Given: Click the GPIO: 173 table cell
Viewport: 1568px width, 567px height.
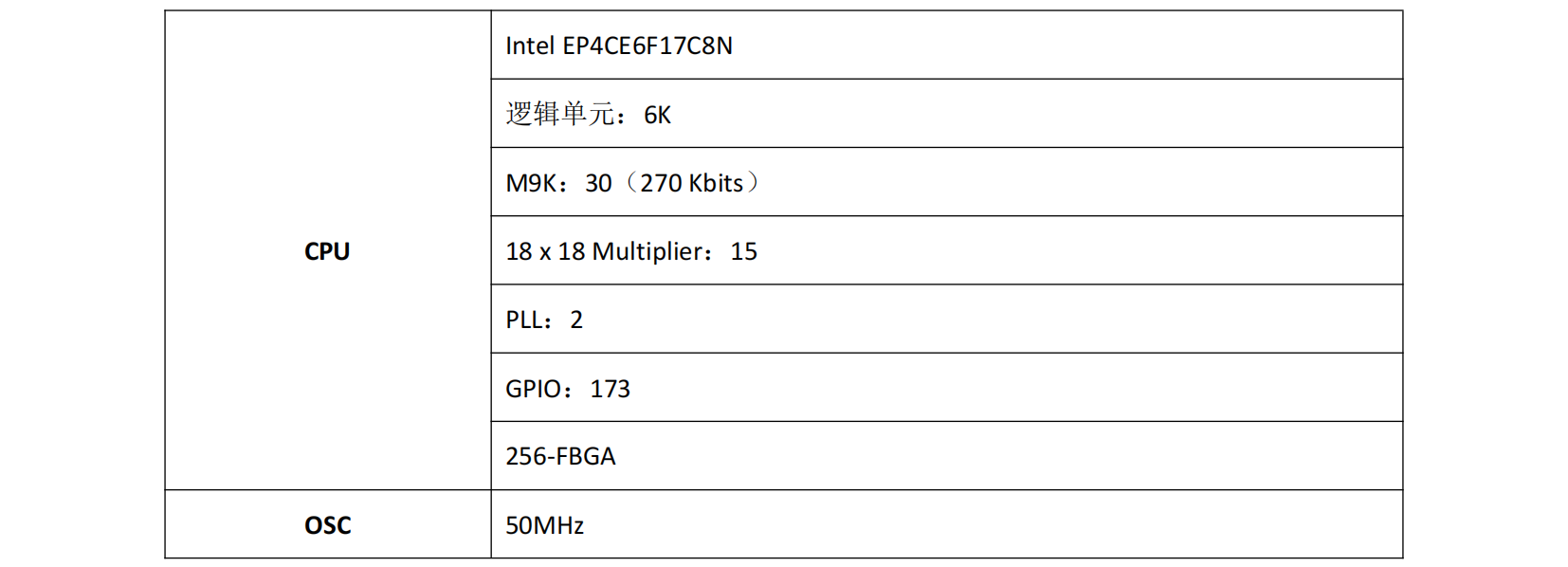Looking at the screenshot, I should coord(947,388).
